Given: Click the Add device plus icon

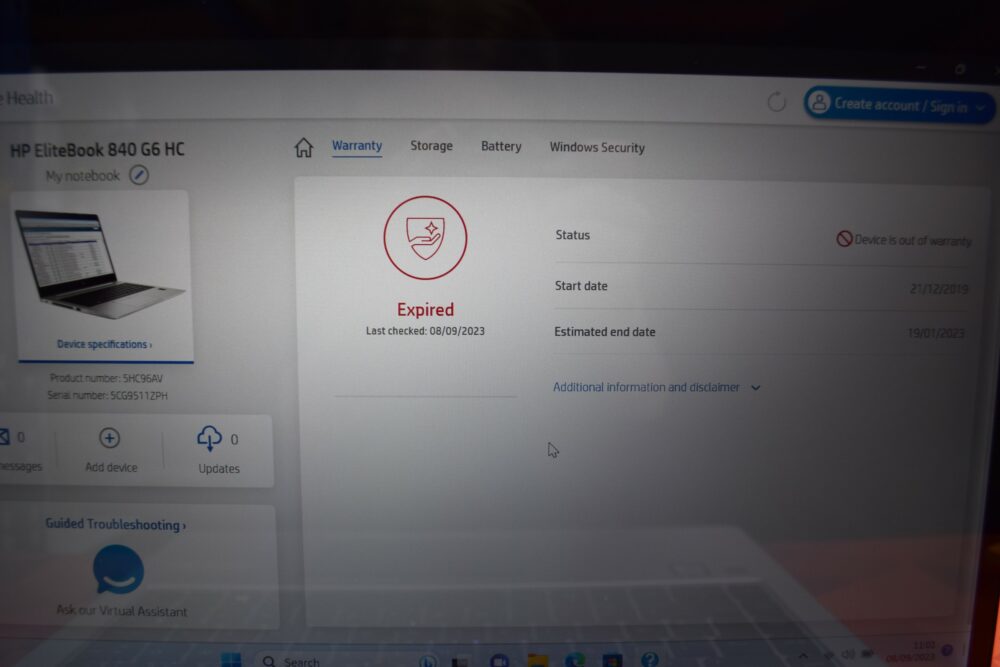Looking at the screenshot, I should tap(110, 438).
